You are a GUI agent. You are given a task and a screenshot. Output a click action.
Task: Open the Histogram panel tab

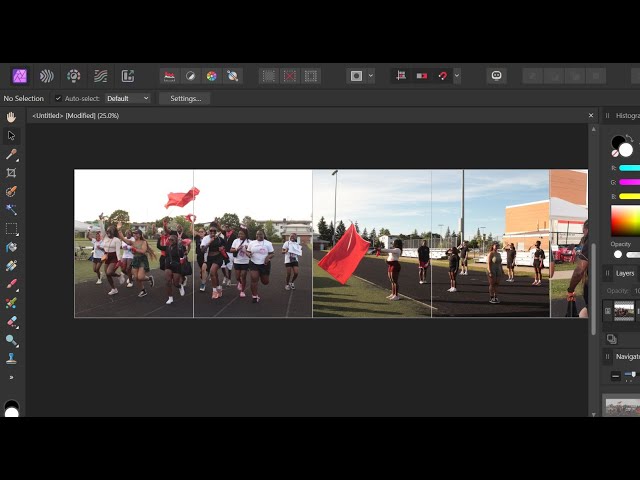point(627,116)
